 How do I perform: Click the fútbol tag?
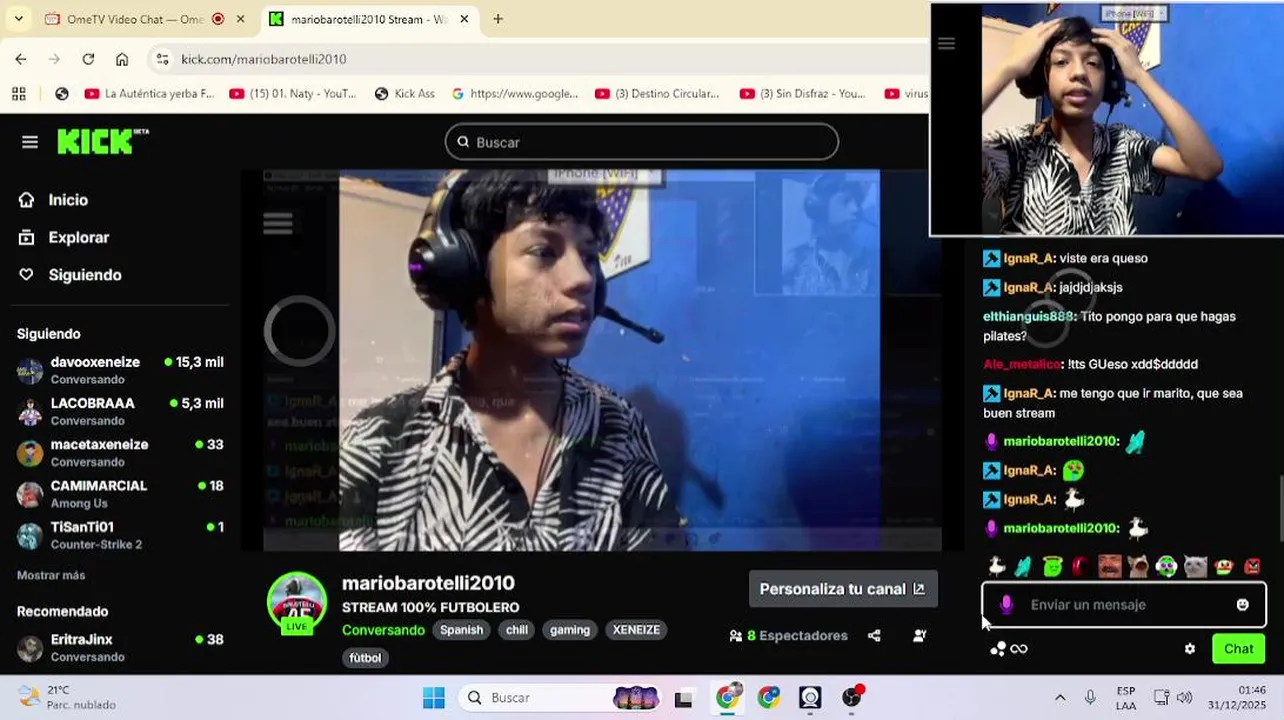(x=365, y=658)
